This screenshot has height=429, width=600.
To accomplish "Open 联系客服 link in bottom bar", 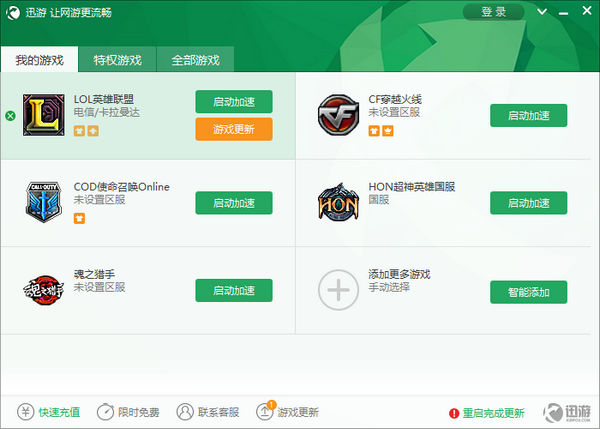I will tap(218, 412).
